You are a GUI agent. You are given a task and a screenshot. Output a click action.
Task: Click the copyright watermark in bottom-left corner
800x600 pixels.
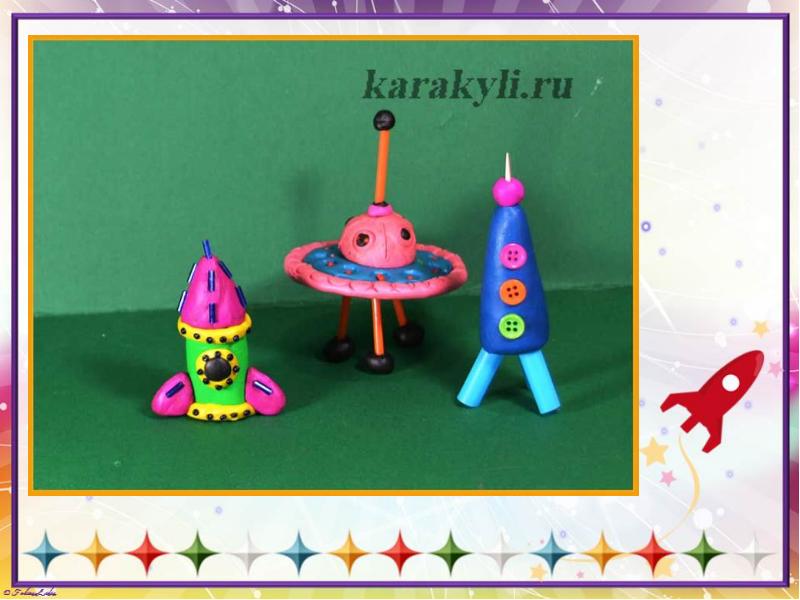(x=30, y=592)
